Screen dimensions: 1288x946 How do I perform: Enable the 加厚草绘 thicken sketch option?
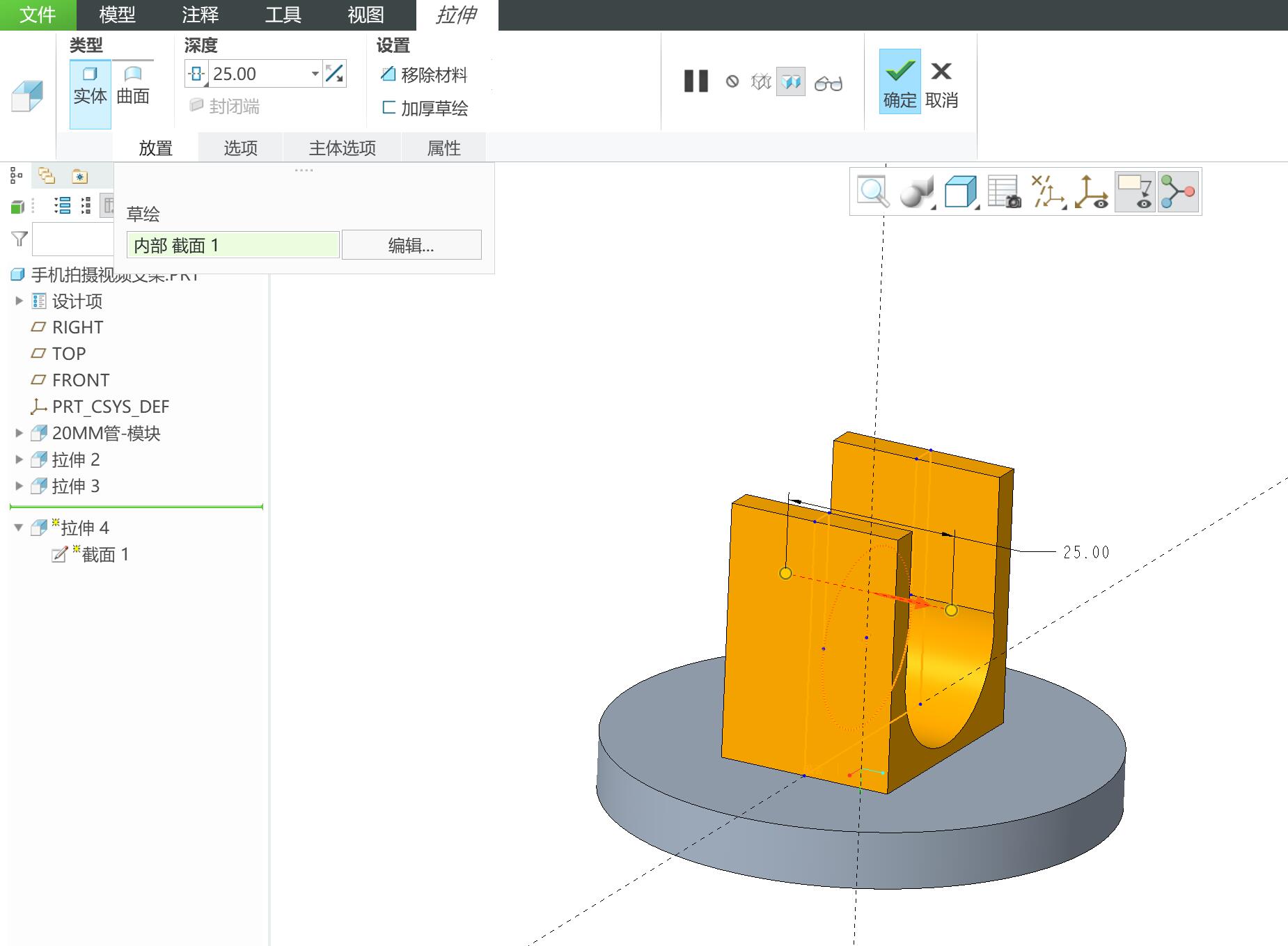point(424,108)
